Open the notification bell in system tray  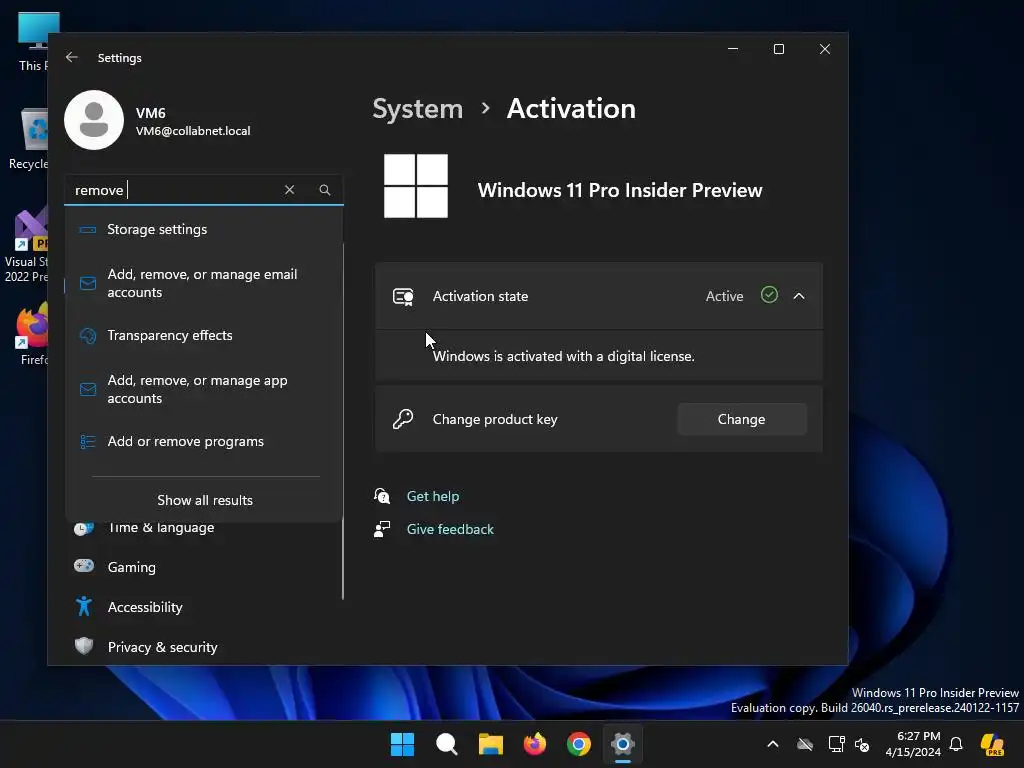(956, 744)
